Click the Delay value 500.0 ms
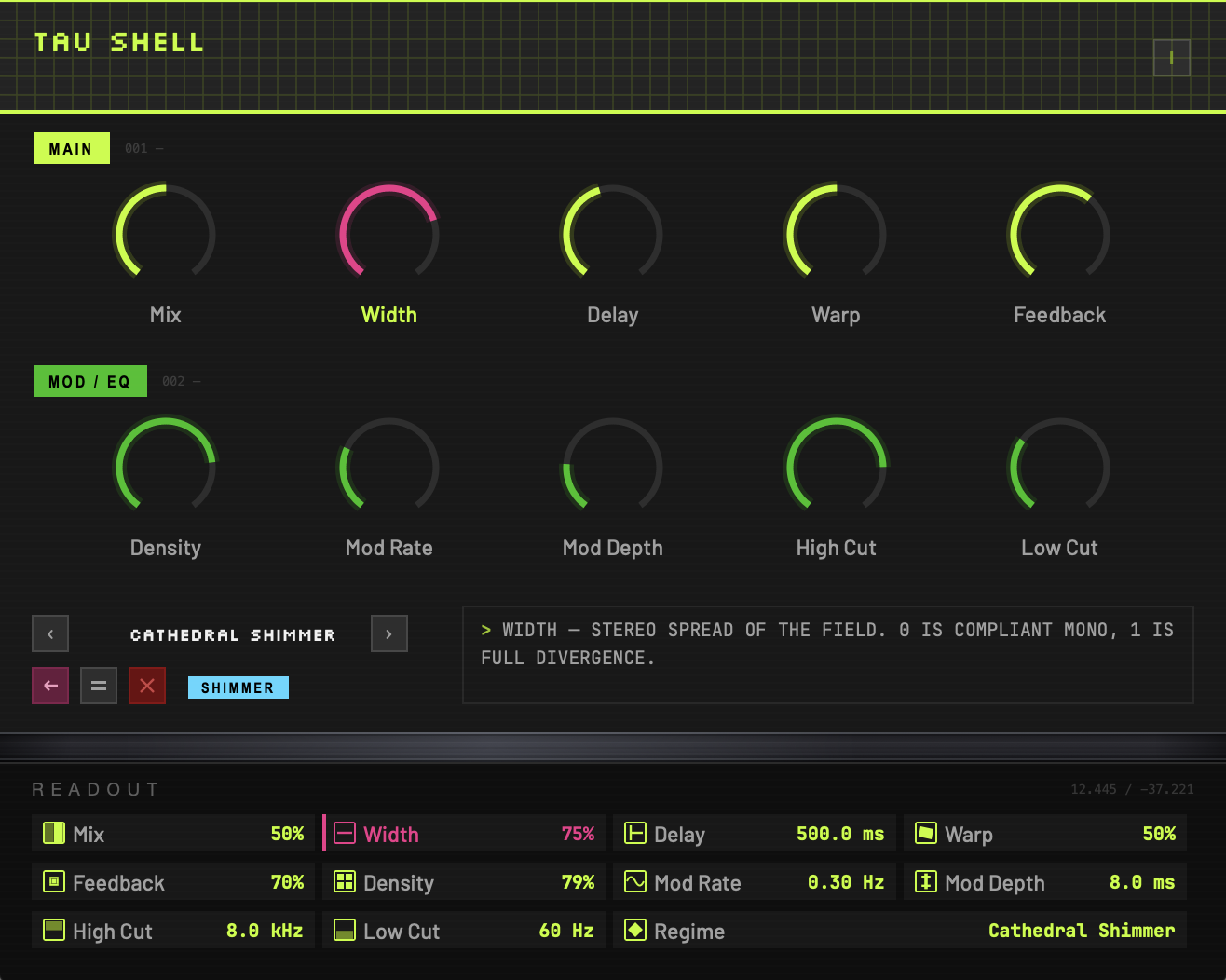1226x980 pixels. pyautogui.click(x=840, y=834)
